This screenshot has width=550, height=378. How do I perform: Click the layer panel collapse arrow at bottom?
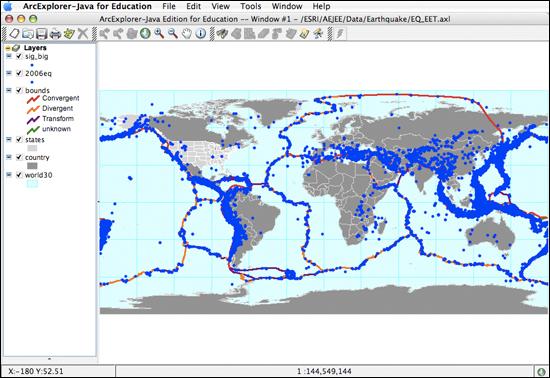click(x=49, y=359)
